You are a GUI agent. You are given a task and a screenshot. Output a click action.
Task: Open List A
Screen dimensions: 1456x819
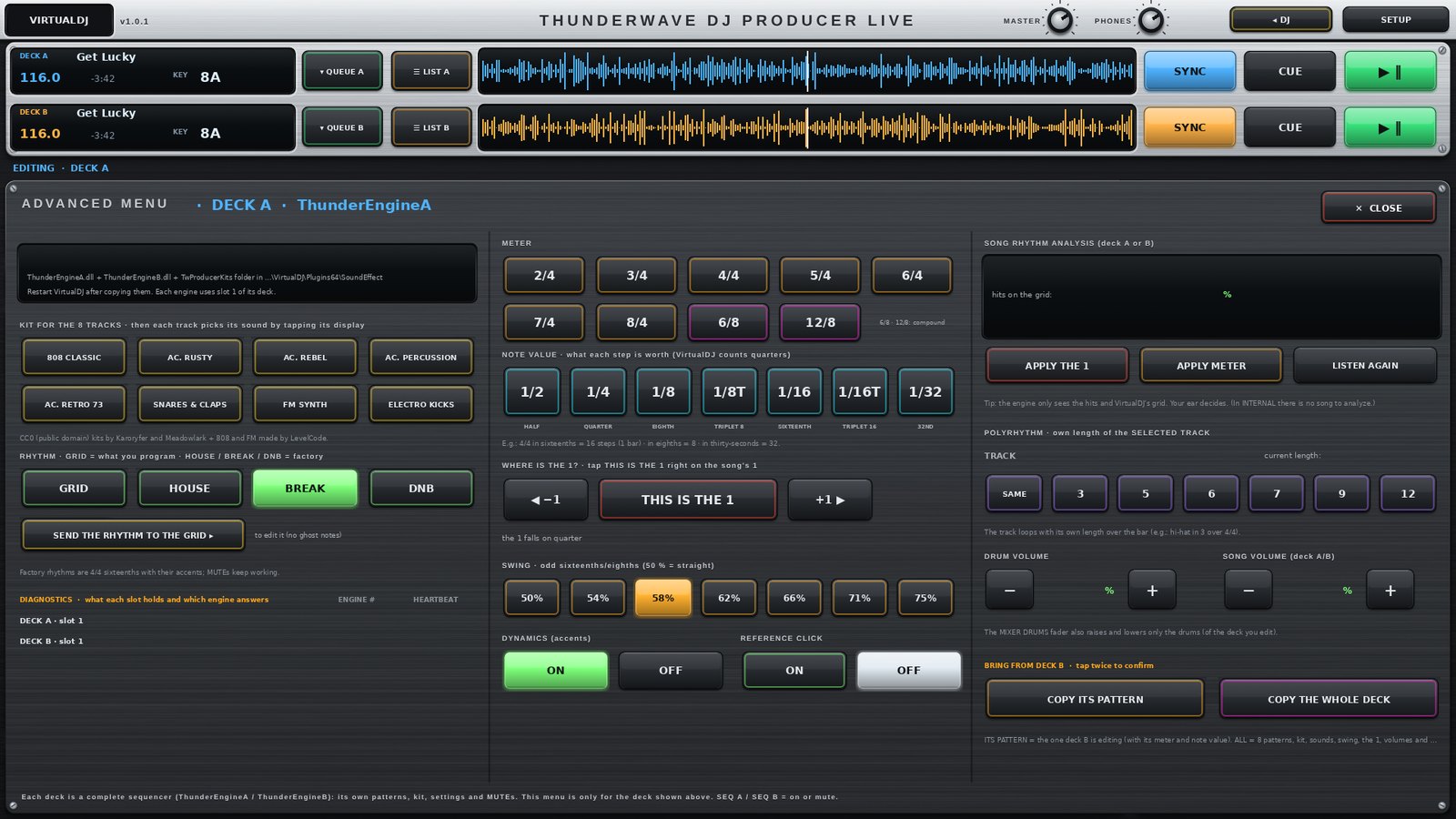[x=431, y=71]
